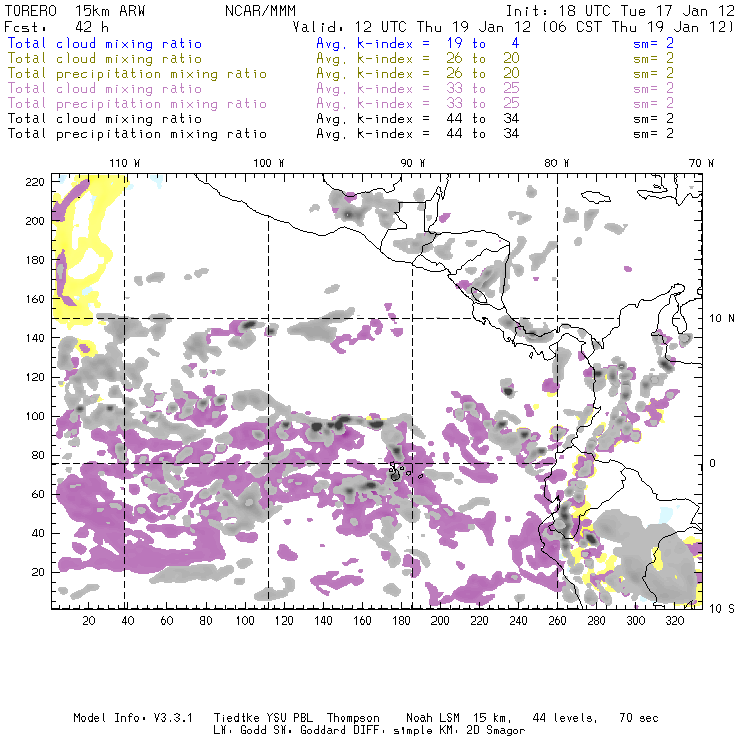Screen dimensions: 740x740
Task: Click the "TORERO 15km ARW" title text
Action: [75, 11]
